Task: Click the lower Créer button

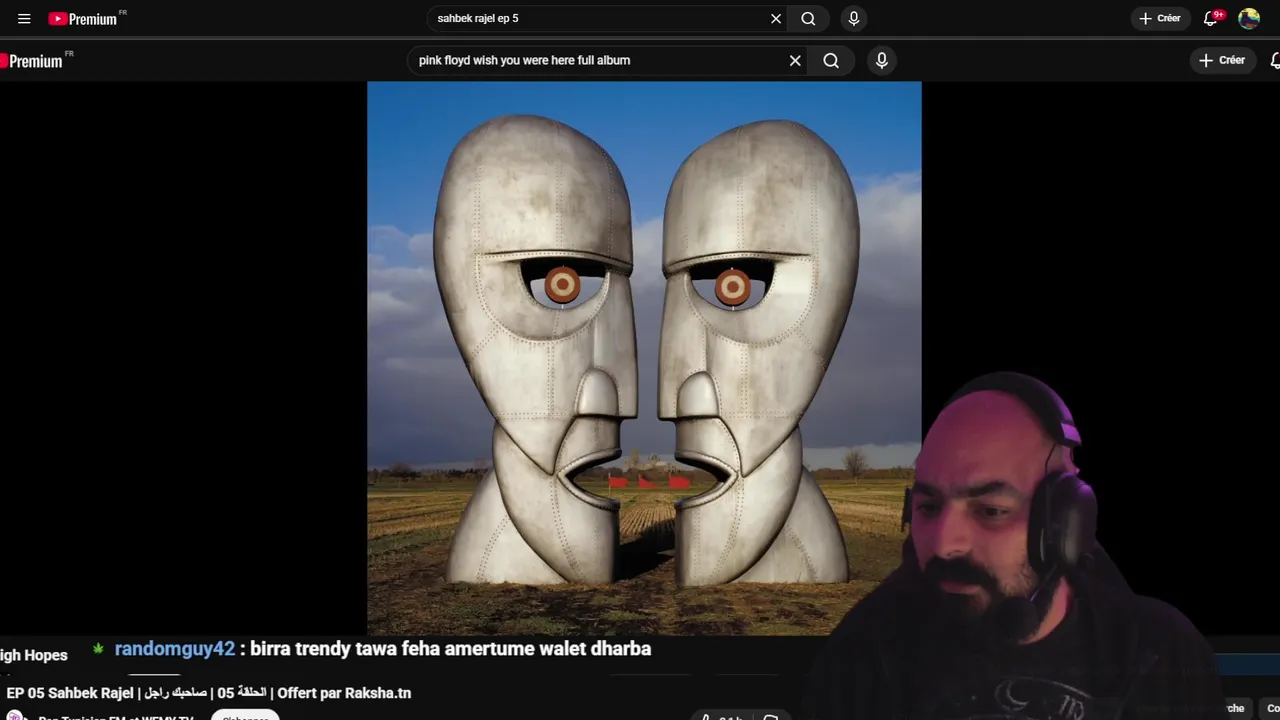Action: pyautogui.click(x=1222, y=60)
